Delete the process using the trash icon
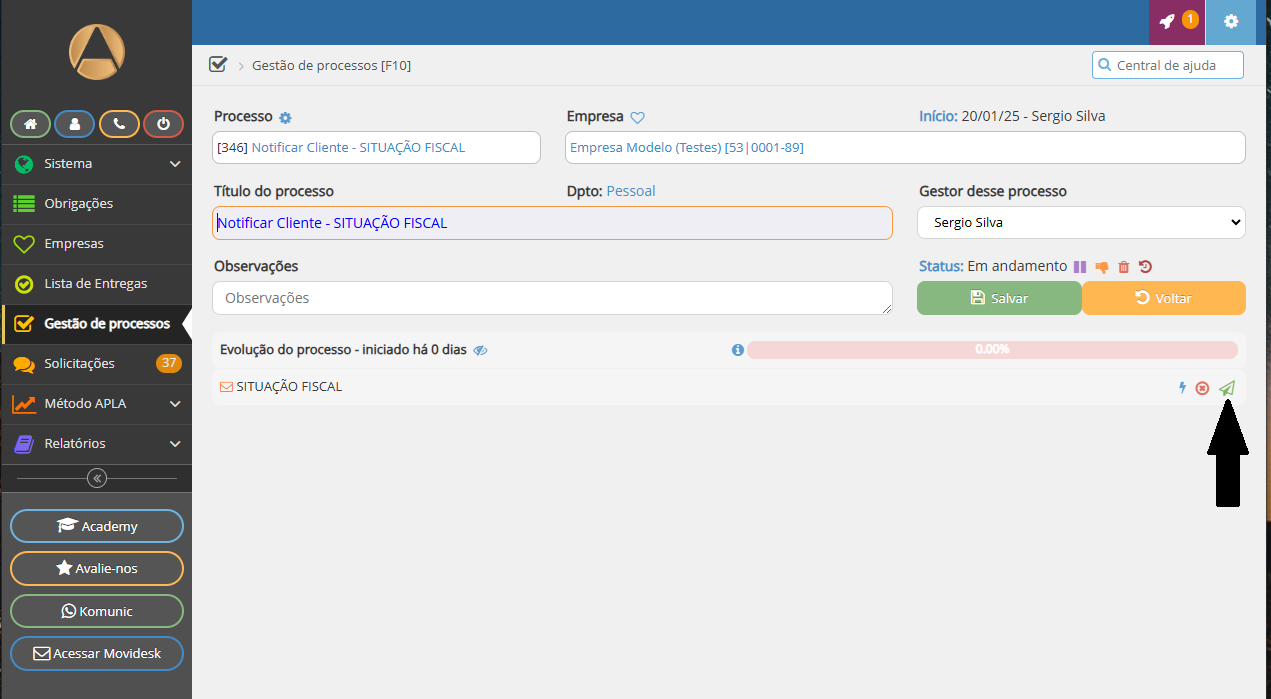This screenshot has height=699, width=1271. (1124, 267)
